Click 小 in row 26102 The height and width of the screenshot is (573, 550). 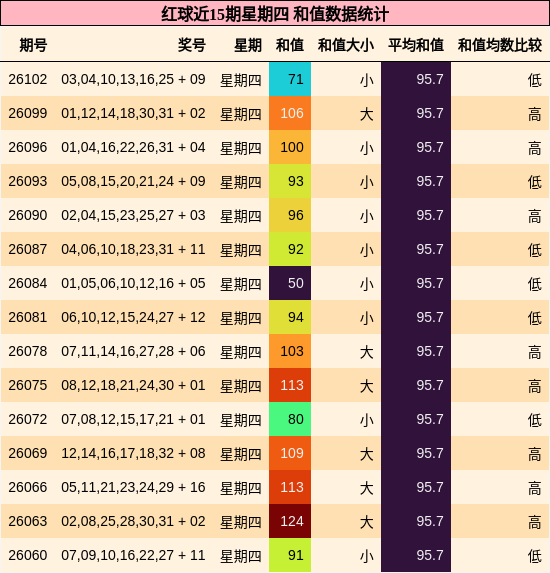(367, 80)
